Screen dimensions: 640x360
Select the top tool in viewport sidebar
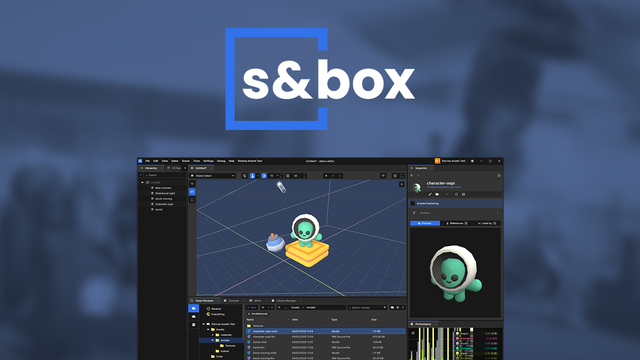(192, 184)
